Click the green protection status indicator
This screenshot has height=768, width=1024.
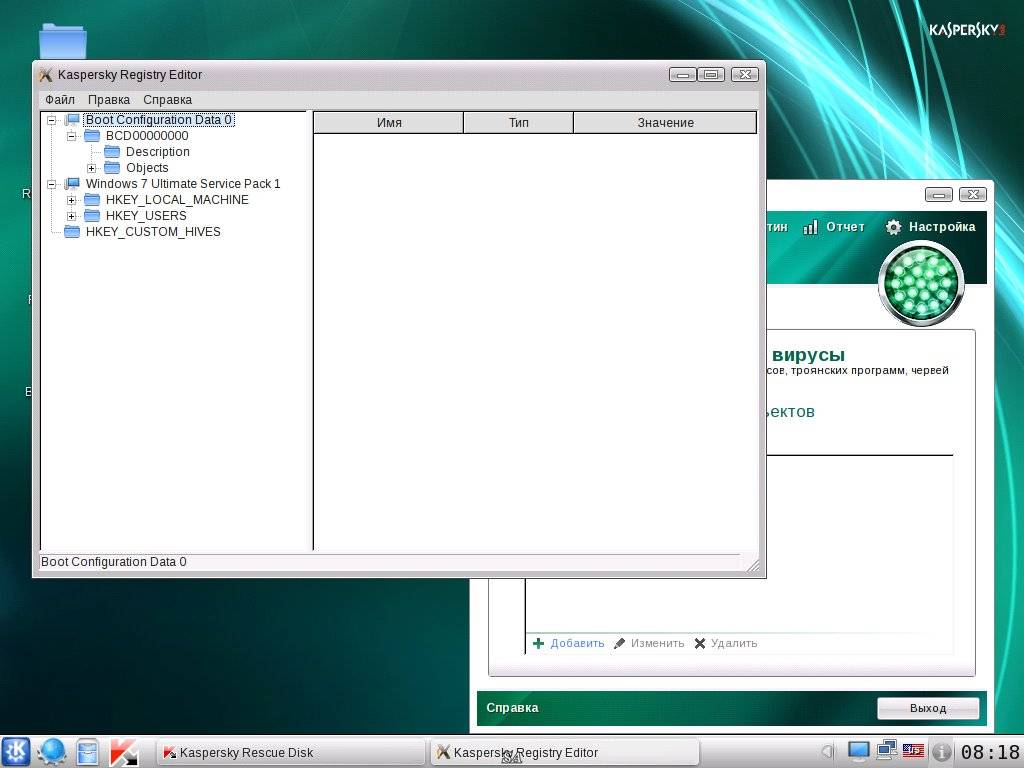(x=921, y=283)
